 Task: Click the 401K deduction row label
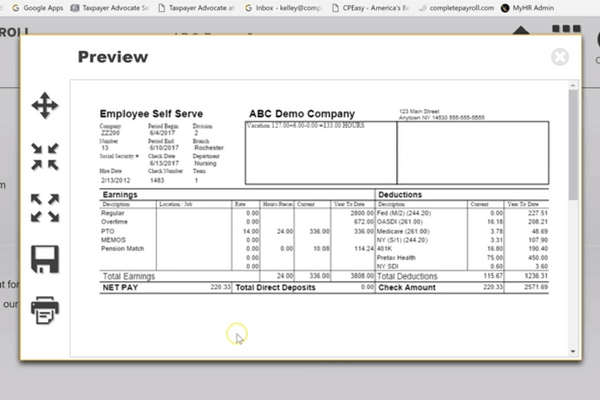tap(384, 248)
